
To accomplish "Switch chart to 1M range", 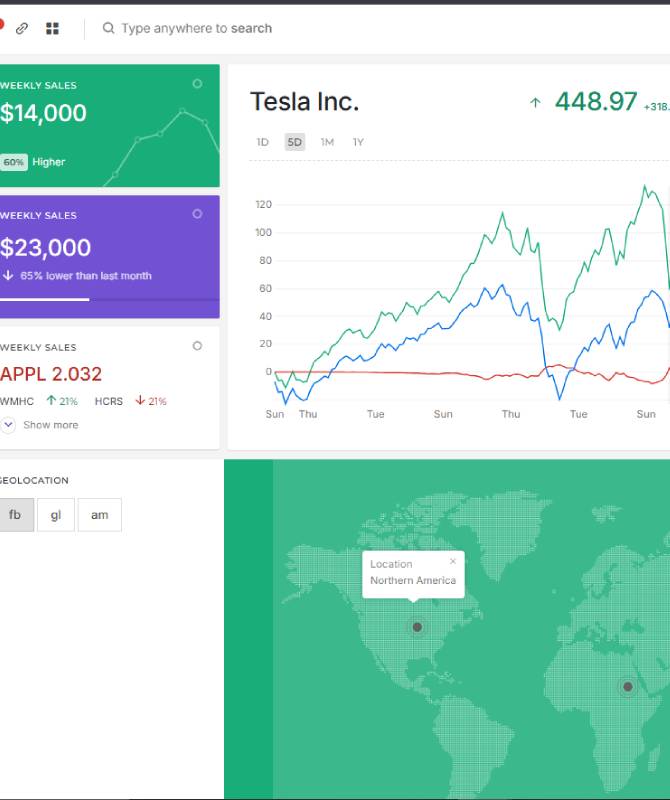I will 327,142.
